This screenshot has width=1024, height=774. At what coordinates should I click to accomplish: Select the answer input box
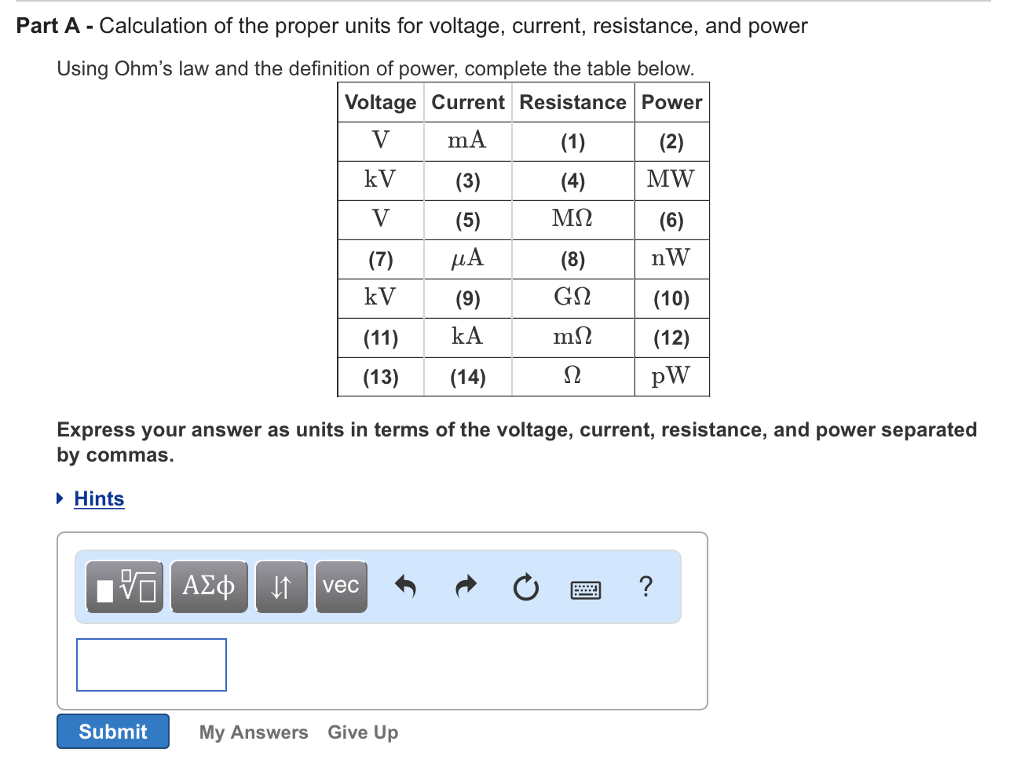pyautogui.click(x=151, y=664)
